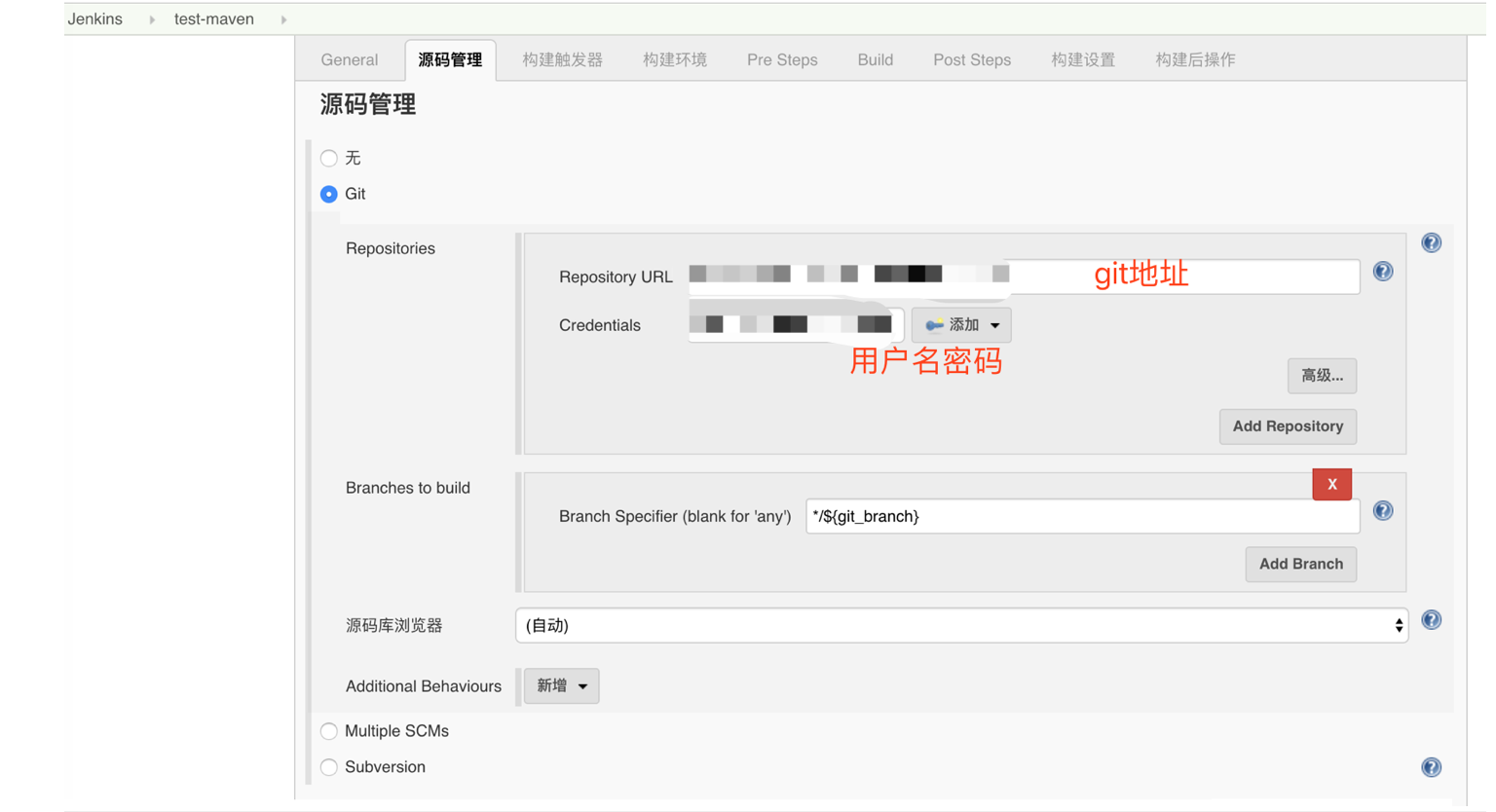The image size is (1496, 812).
Task: Choose the Subversion radio option
Action: (x=329, y=767)
